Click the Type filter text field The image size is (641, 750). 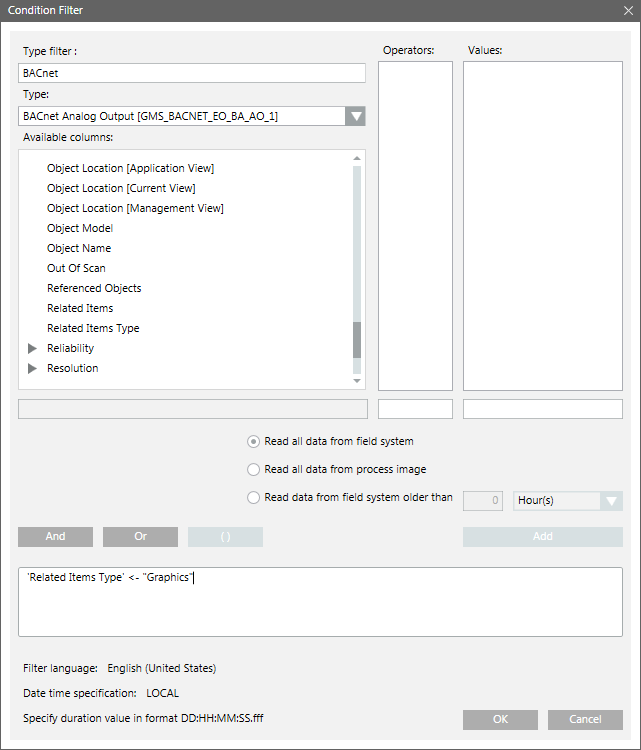click(x=192, y=73)
